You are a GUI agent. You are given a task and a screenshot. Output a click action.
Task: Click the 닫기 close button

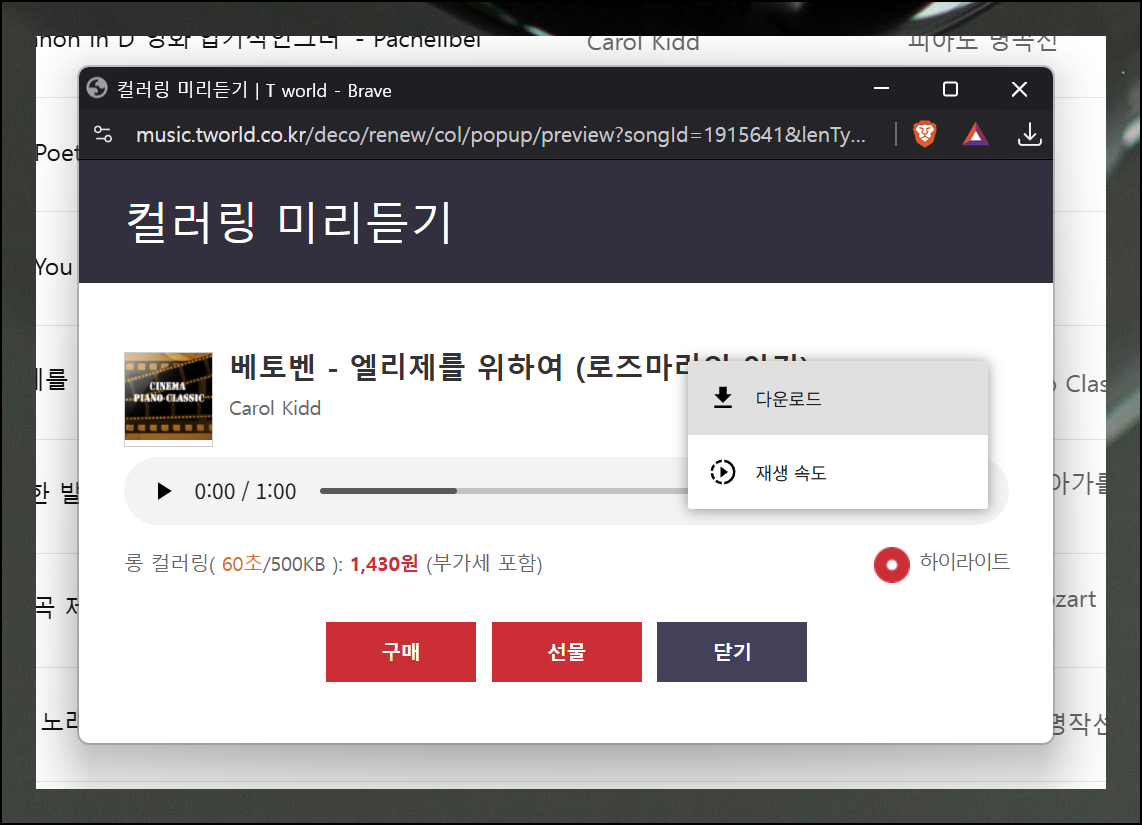click(732, 652)
